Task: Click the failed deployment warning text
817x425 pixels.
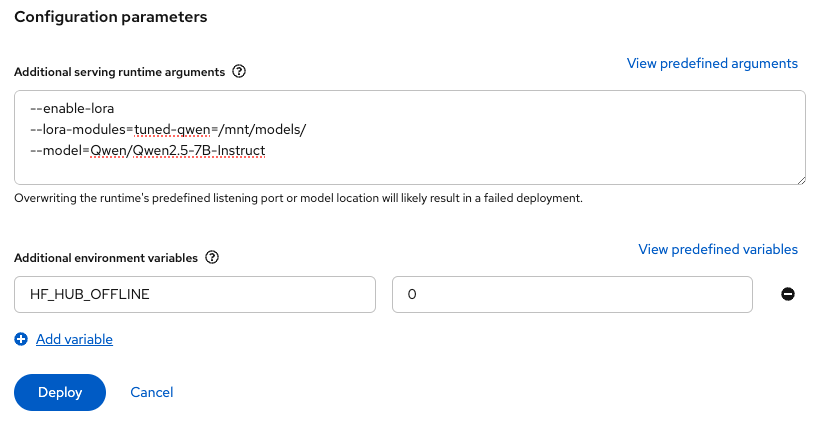Action: point(298,198)
